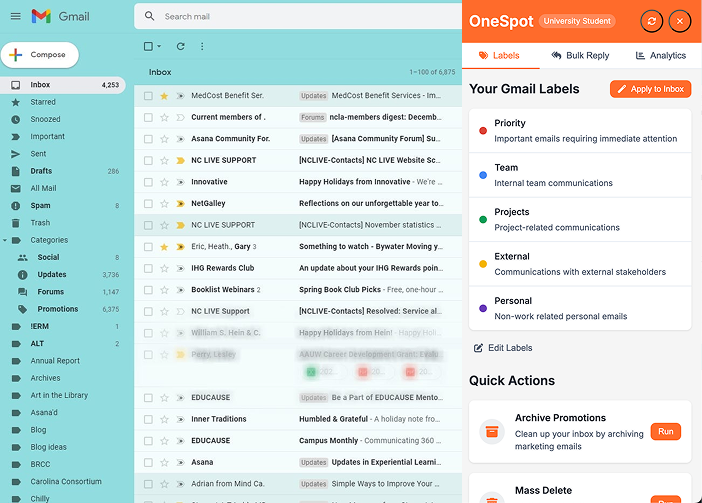Screen dimensions: 702x503
Task: Close the OneSpot panel
Action: [x=680, y=21]
